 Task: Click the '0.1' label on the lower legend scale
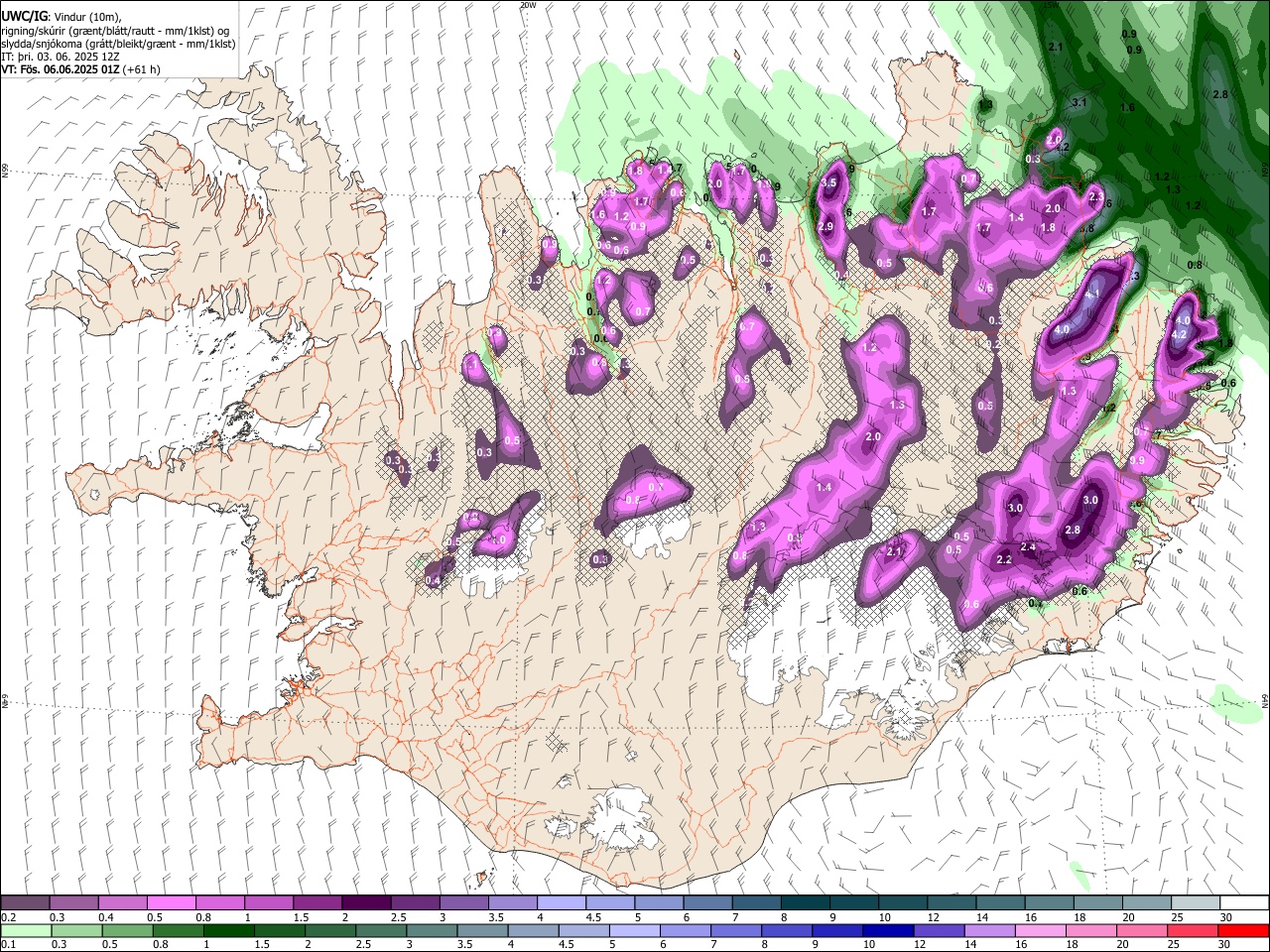tap(9, 944)
